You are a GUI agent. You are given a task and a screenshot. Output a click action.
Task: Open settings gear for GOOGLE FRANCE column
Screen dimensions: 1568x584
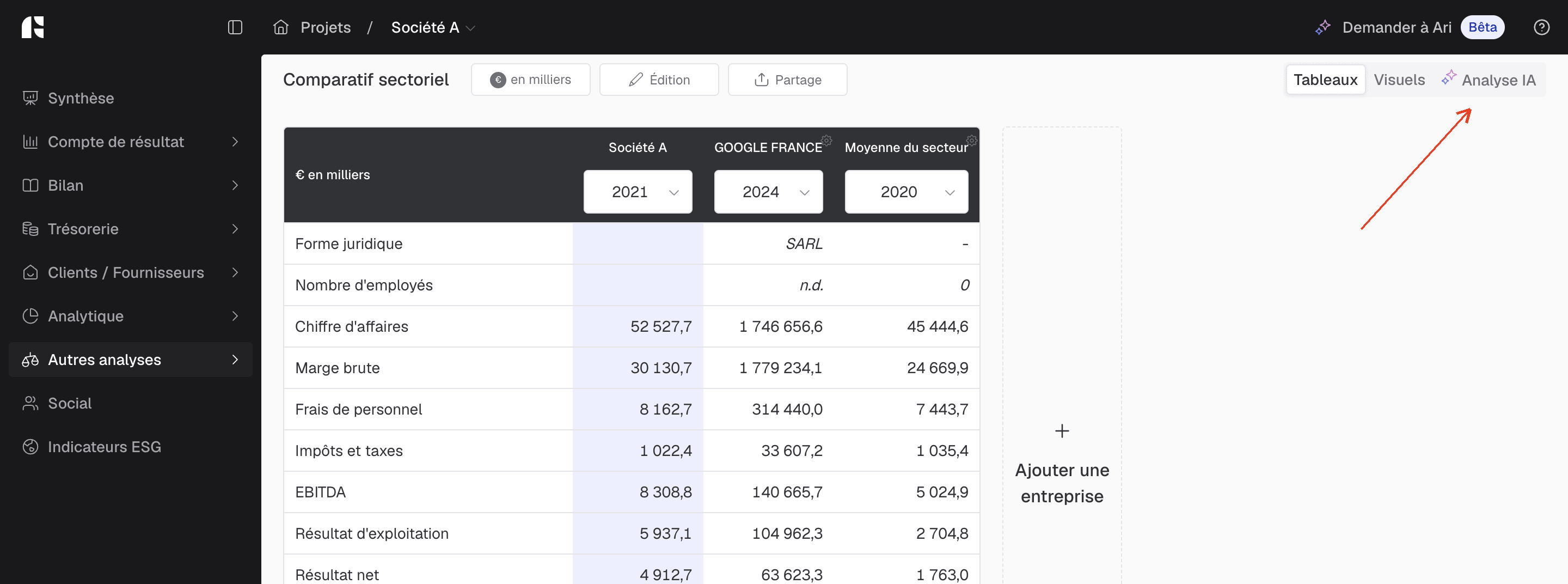pos(826,140)
